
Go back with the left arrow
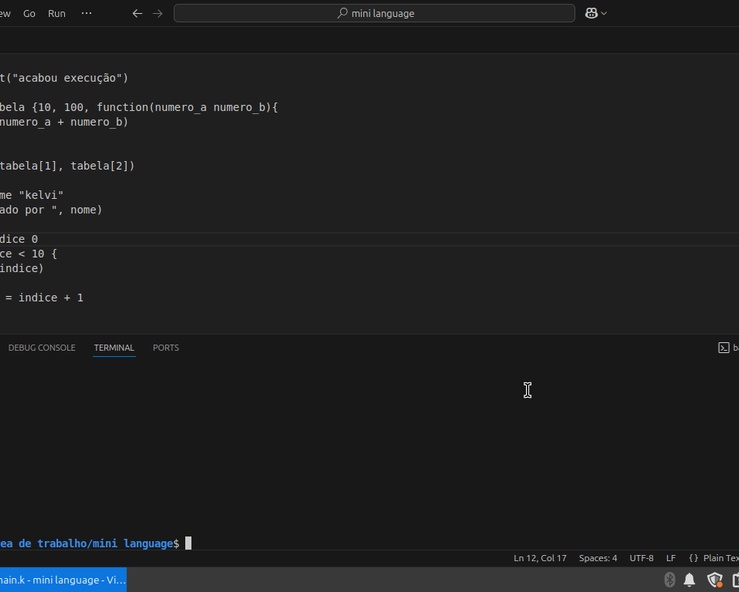137,13
